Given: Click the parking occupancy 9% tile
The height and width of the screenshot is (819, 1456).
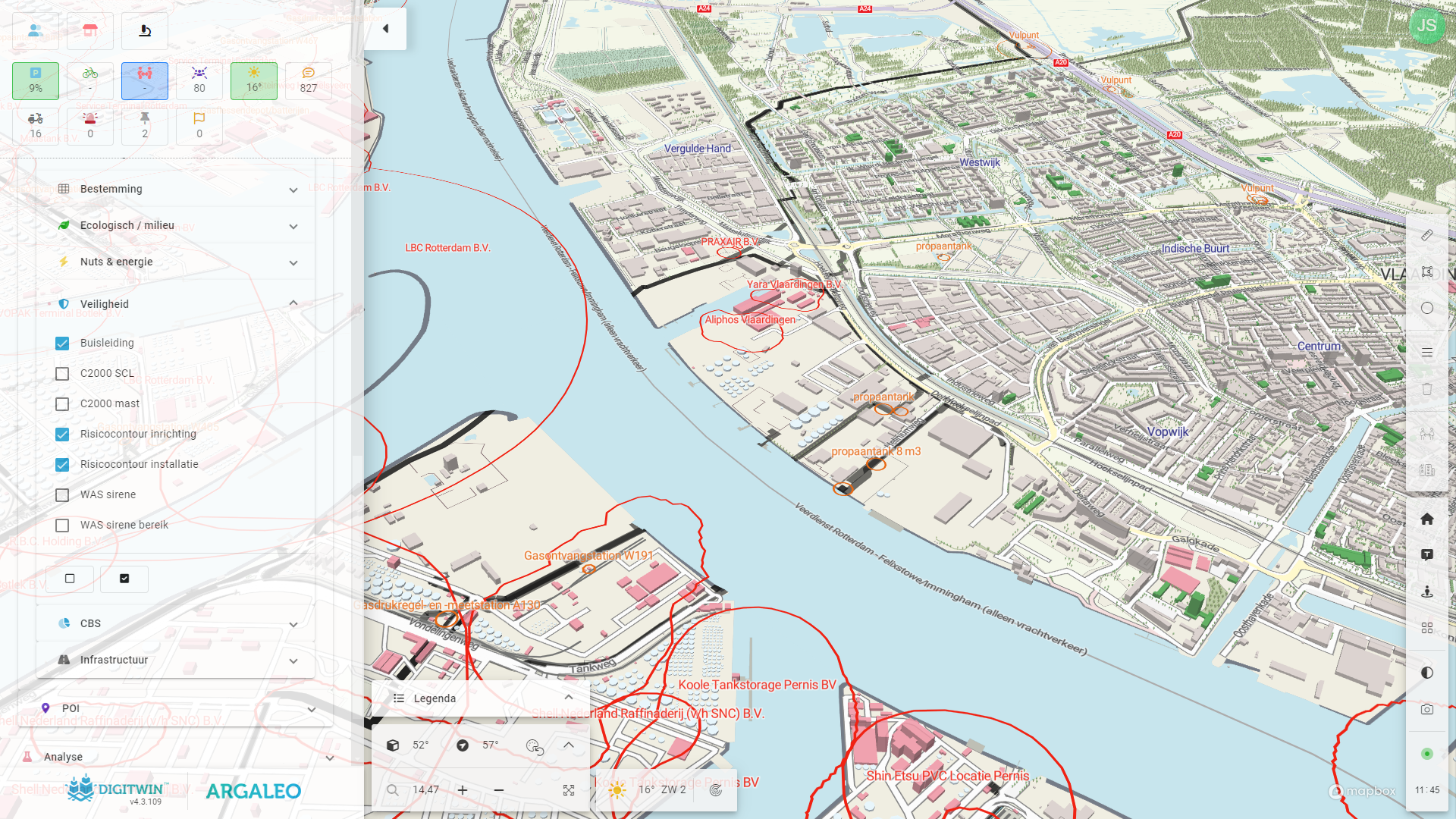Looking at the screenshot, I should point(36,80).
